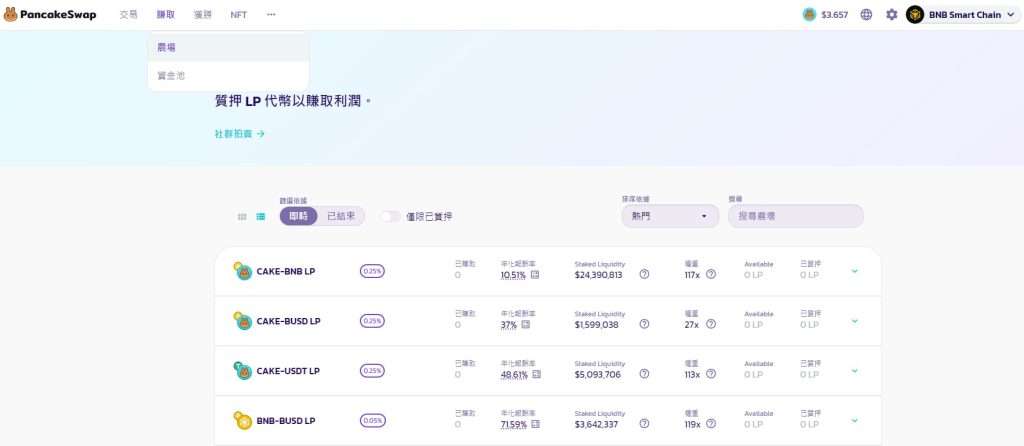Select the 即時 live farms toggle

pos(298,216)
